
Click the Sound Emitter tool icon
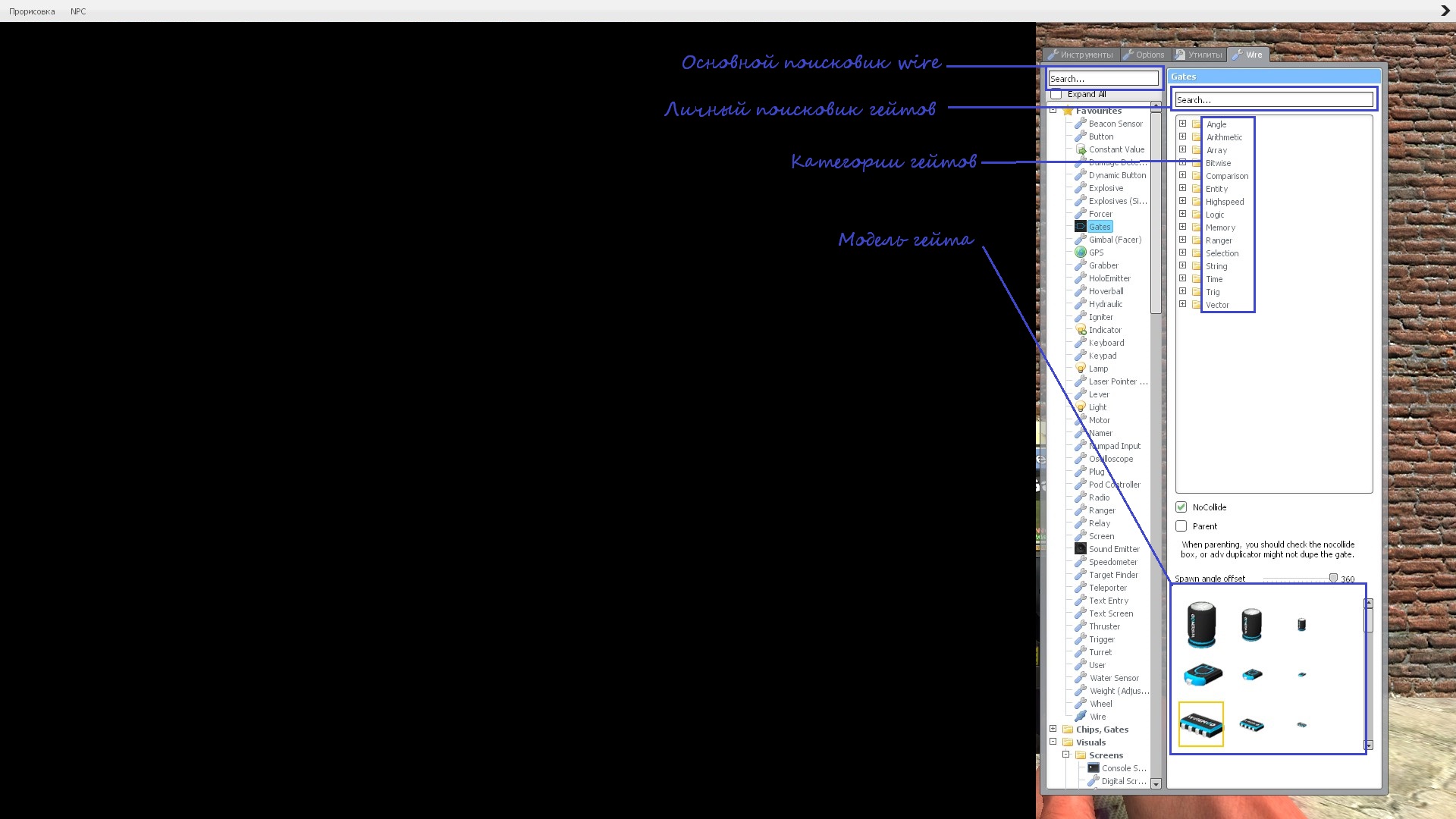pyautogui.click(x=1081, y=549)
